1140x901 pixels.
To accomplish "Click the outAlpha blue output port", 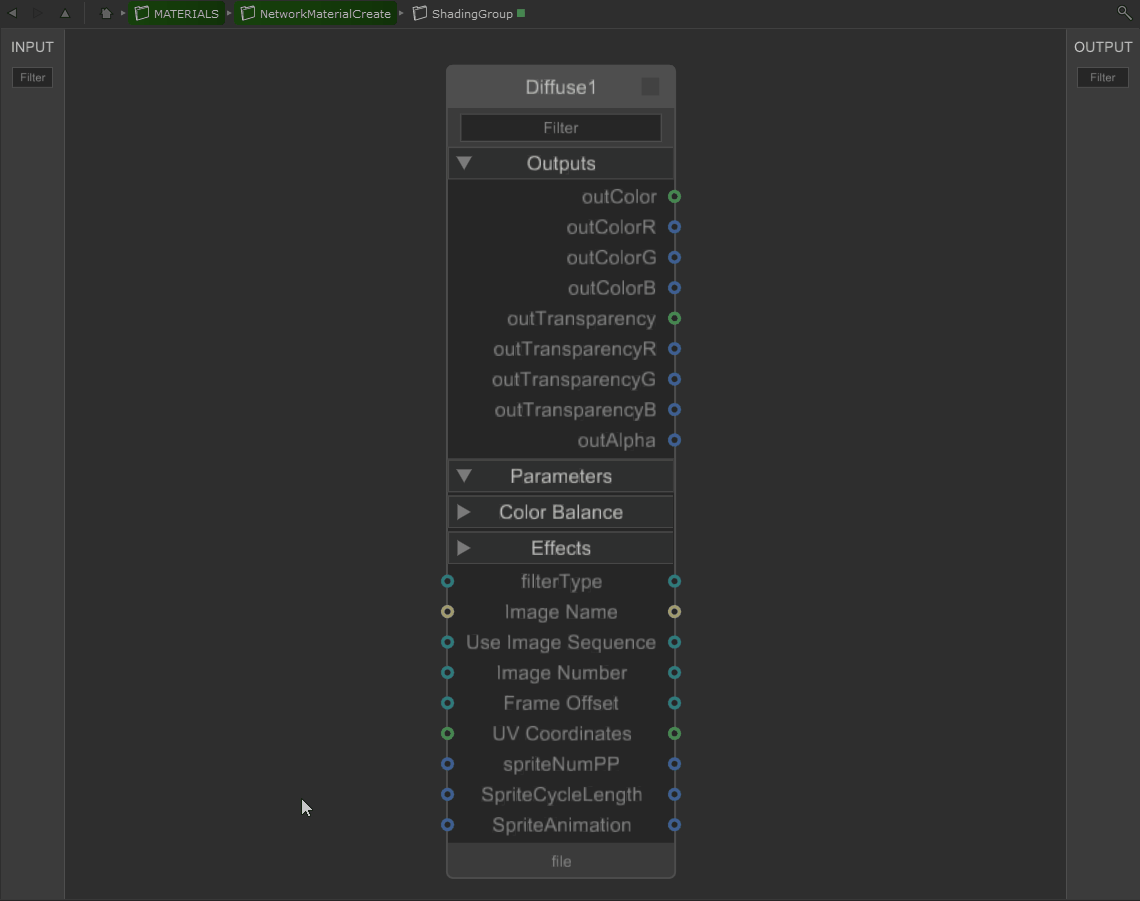I will (675, 440).
